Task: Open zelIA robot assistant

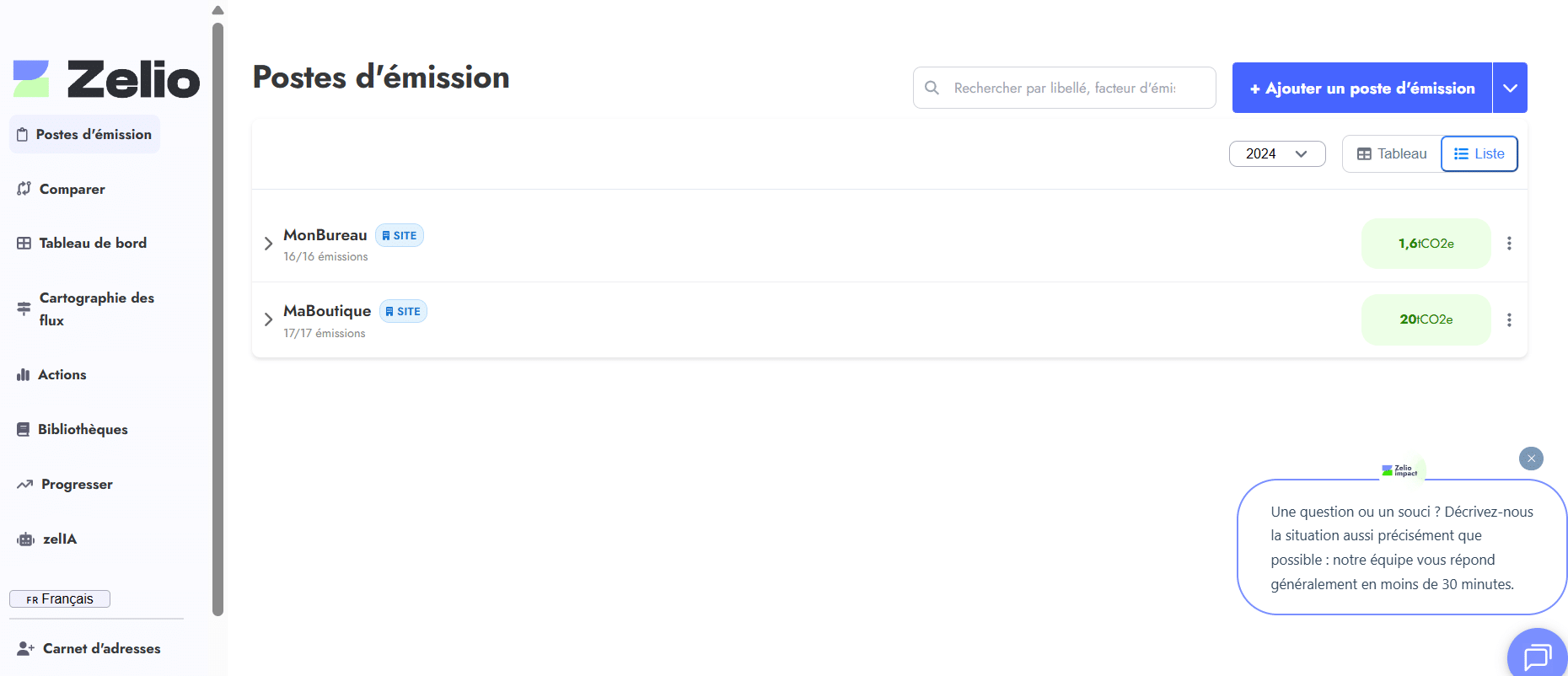Action: click(59, 539)
